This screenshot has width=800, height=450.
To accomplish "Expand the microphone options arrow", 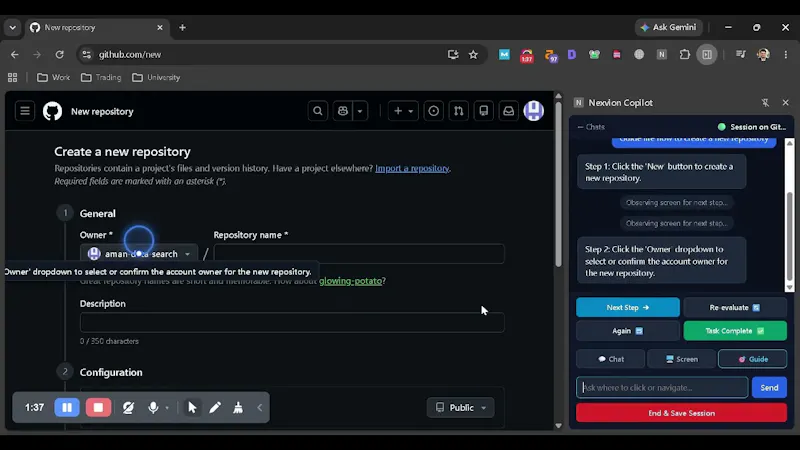I will [167, 408].
